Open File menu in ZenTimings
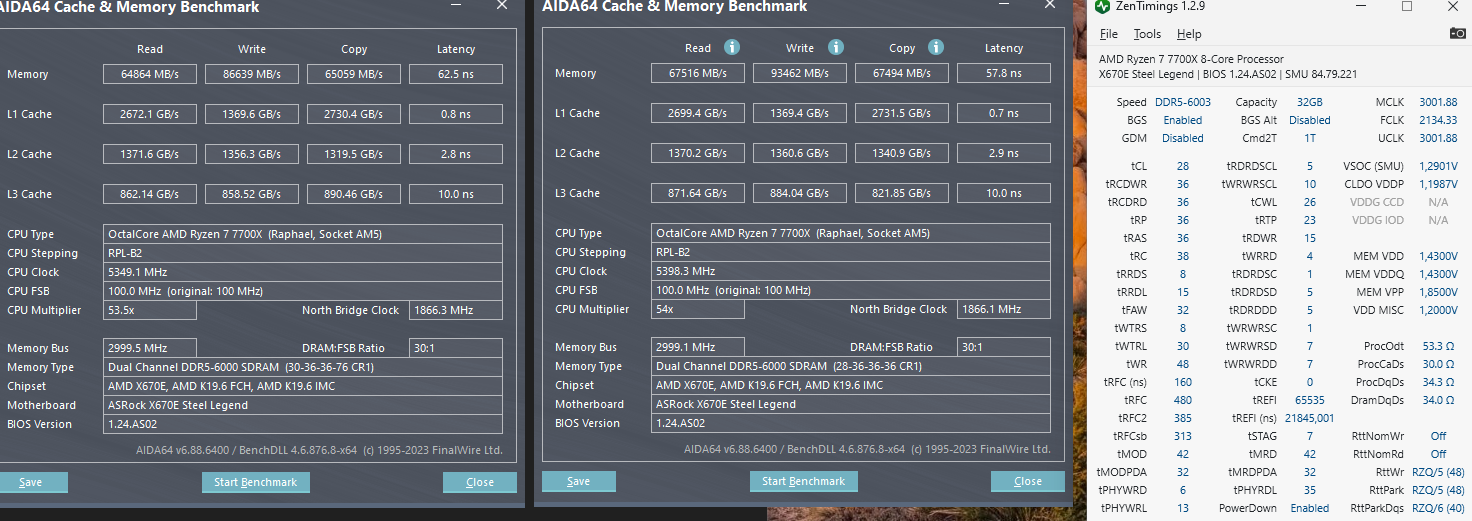Screen dimensions: 1472x521 click(1108, 34)
